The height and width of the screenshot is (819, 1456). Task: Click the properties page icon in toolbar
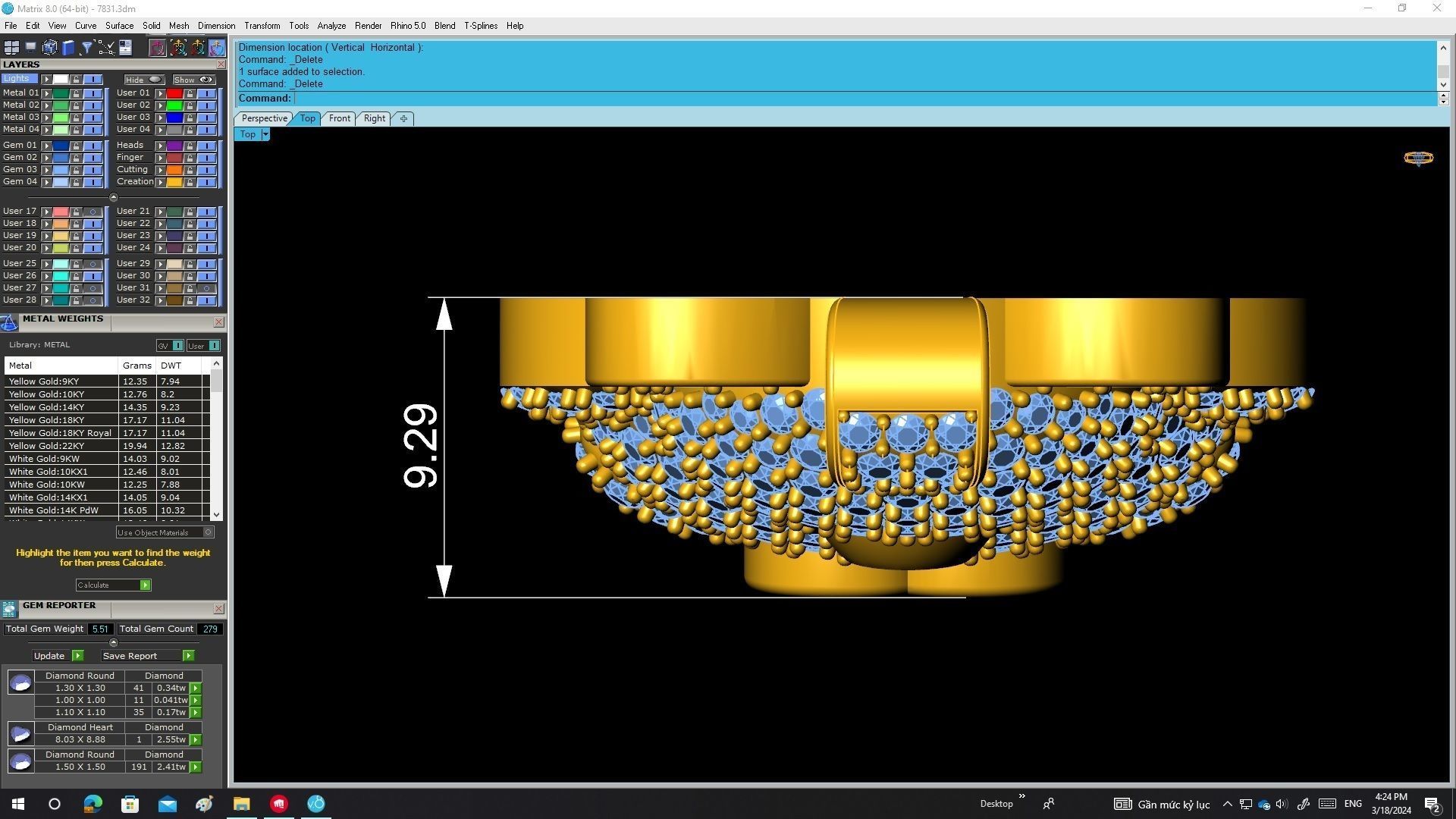pyautogui.click(x=125, y=48)
